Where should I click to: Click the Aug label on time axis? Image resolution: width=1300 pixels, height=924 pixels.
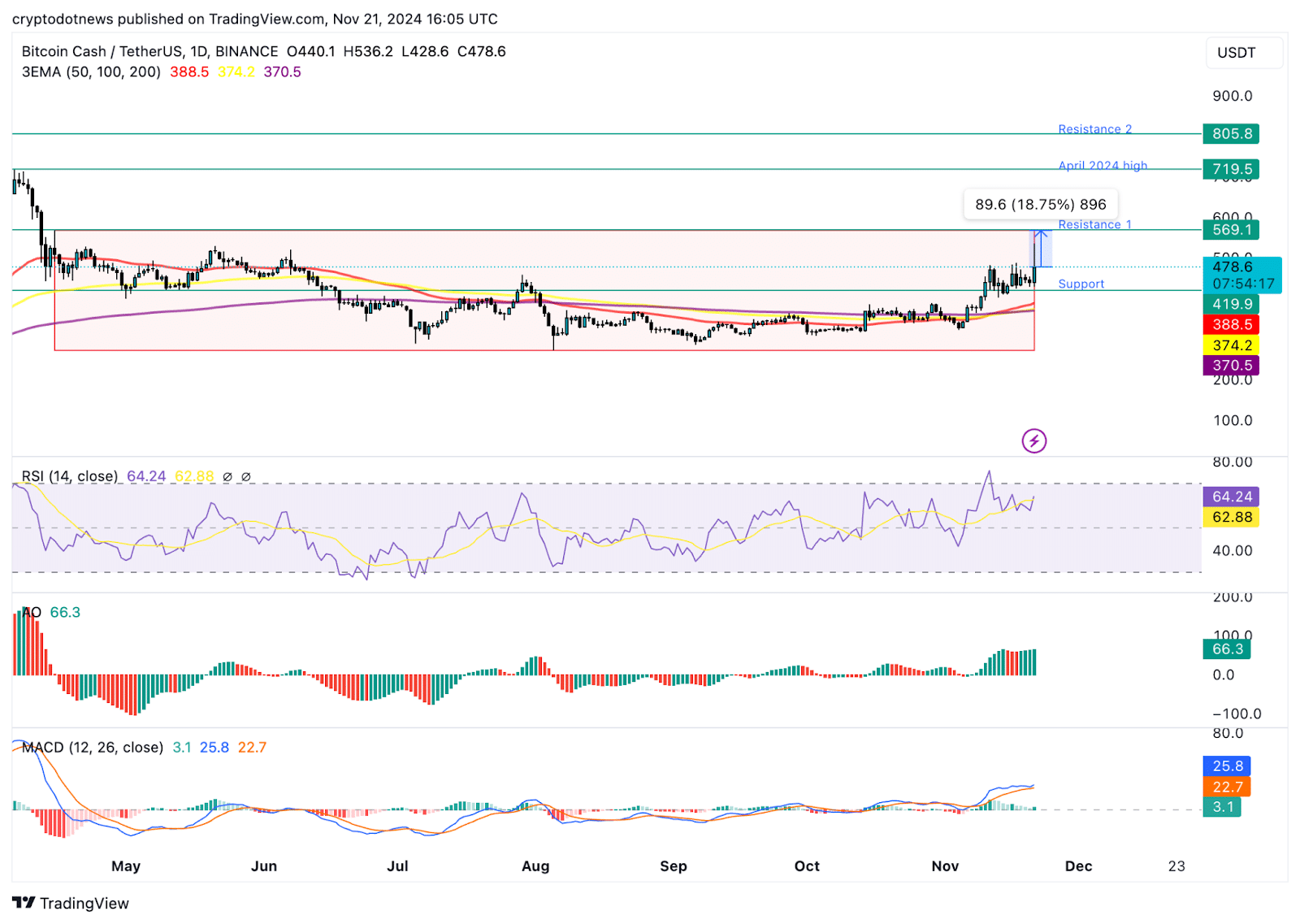click(x=535, y=865)
